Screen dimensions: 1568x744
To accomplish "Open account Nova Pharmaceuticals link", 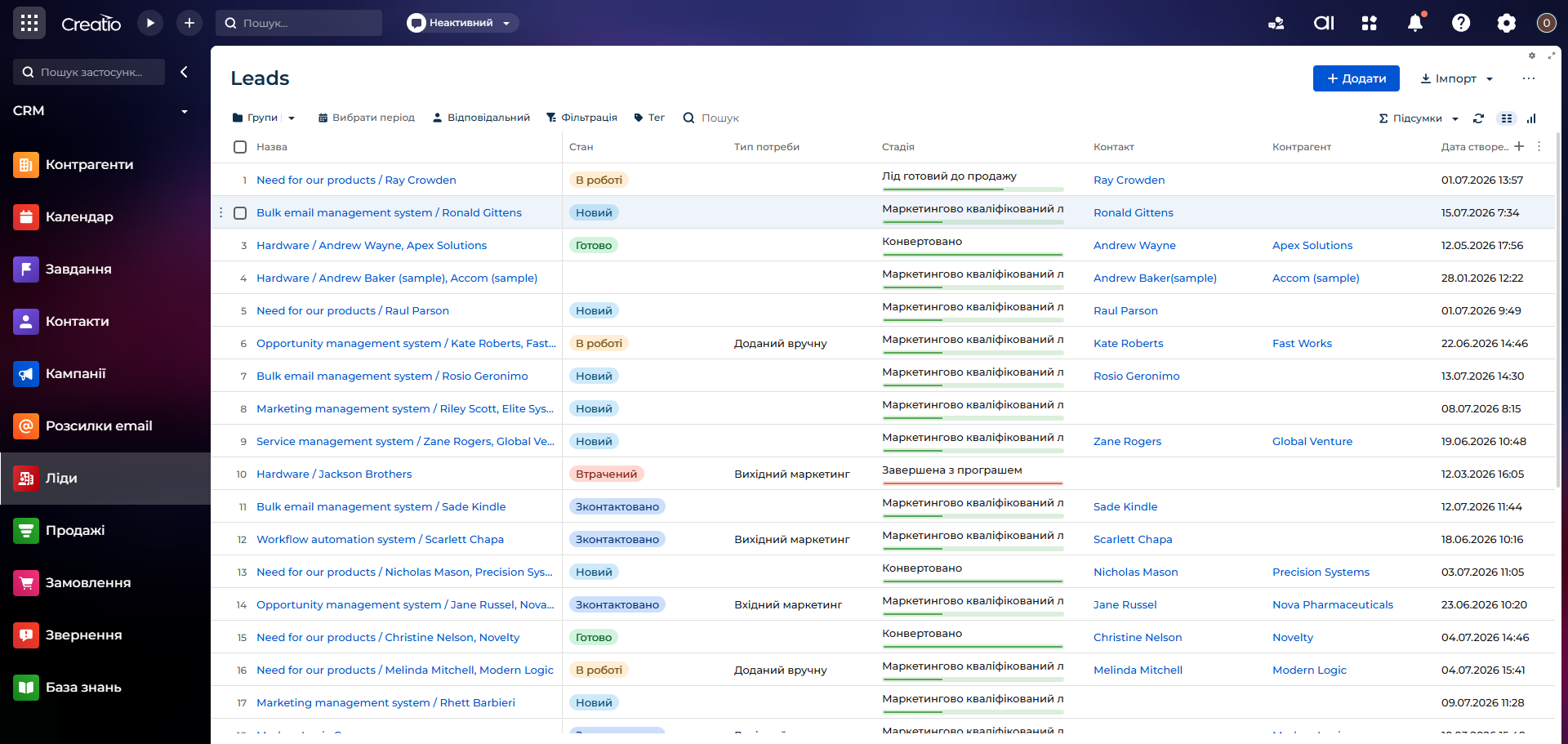I will 1333,604.
